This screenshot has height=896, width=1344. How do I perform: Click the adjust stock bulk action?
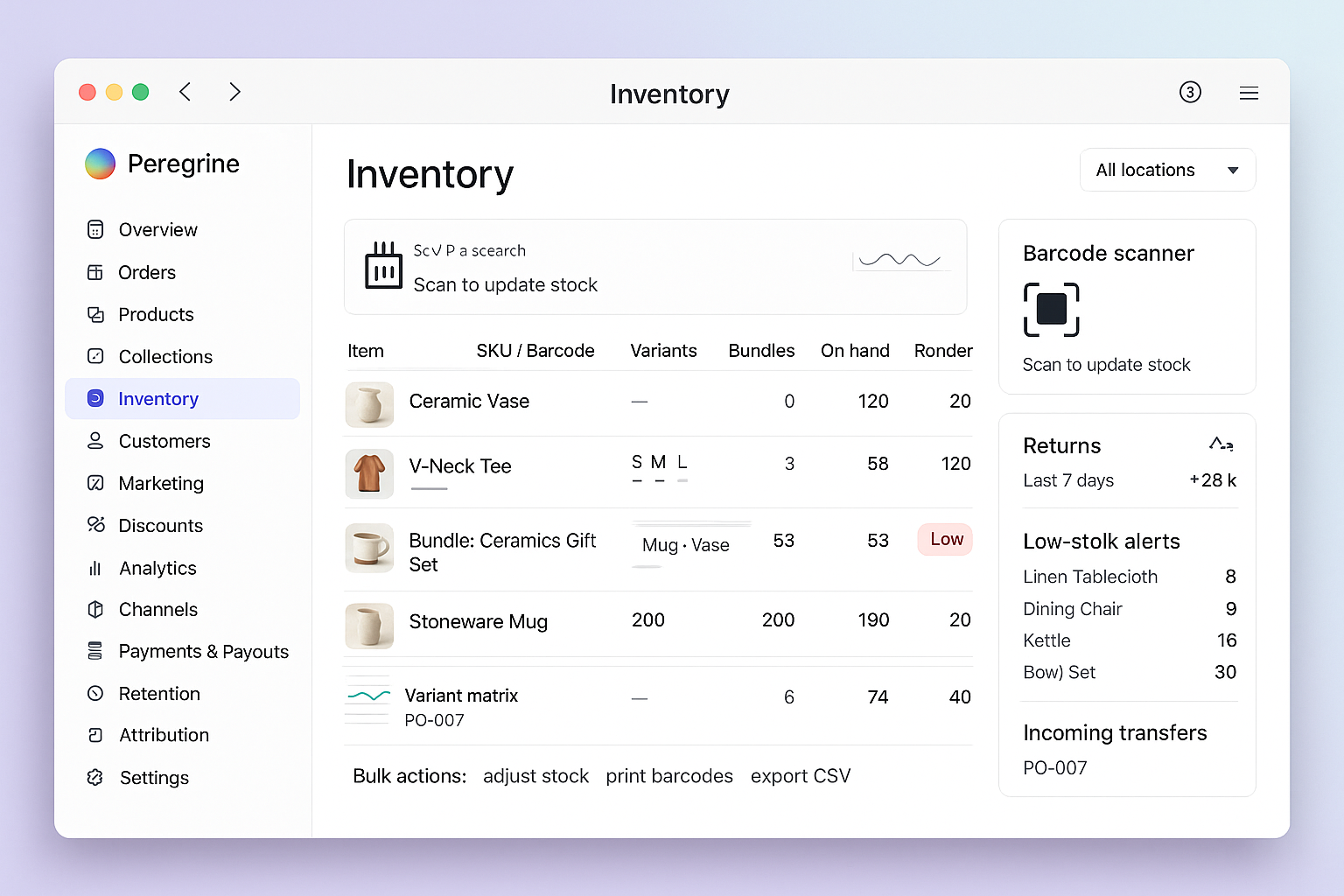535,776
